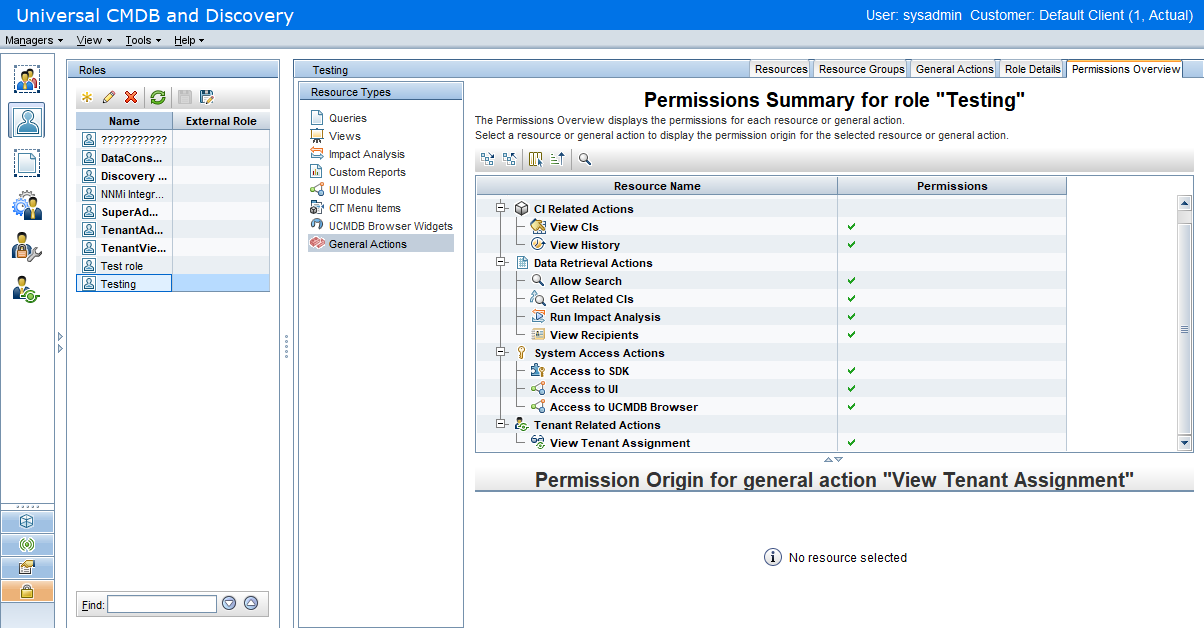
Task: Refresh the Roles list
Action: pyautogui.click(x=158, y=97)
